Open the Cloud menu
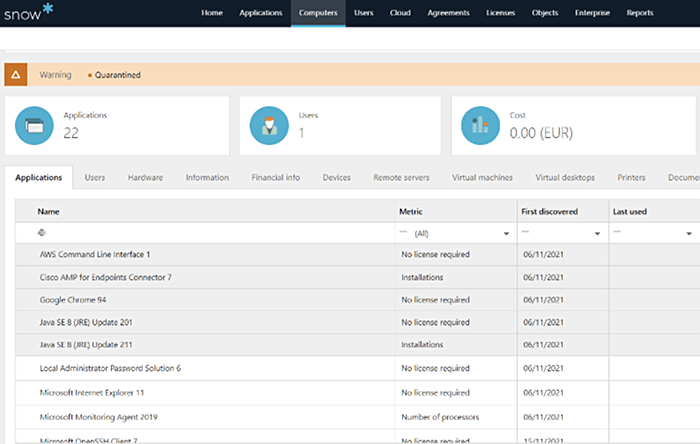 click(x=400, y=13)
